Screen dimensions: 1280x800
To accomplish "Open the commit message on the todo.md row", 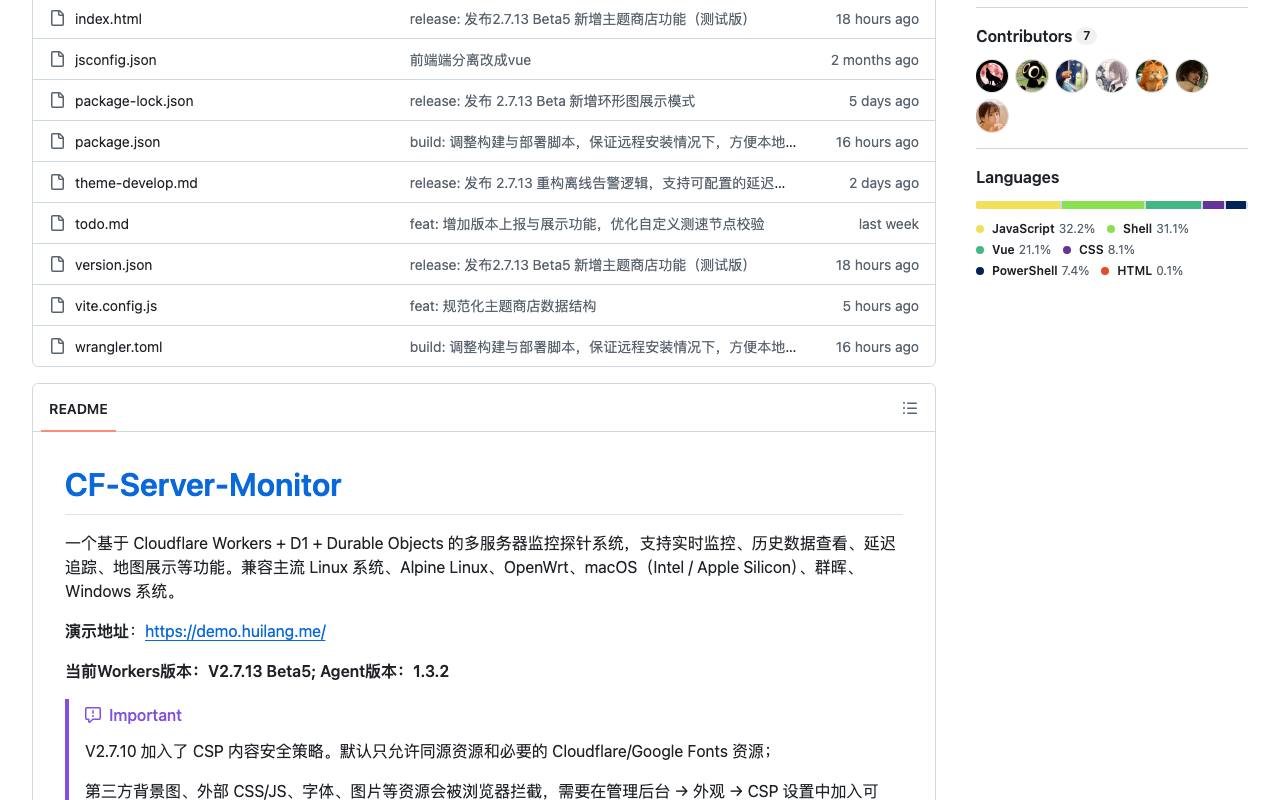I will [587, 224].
